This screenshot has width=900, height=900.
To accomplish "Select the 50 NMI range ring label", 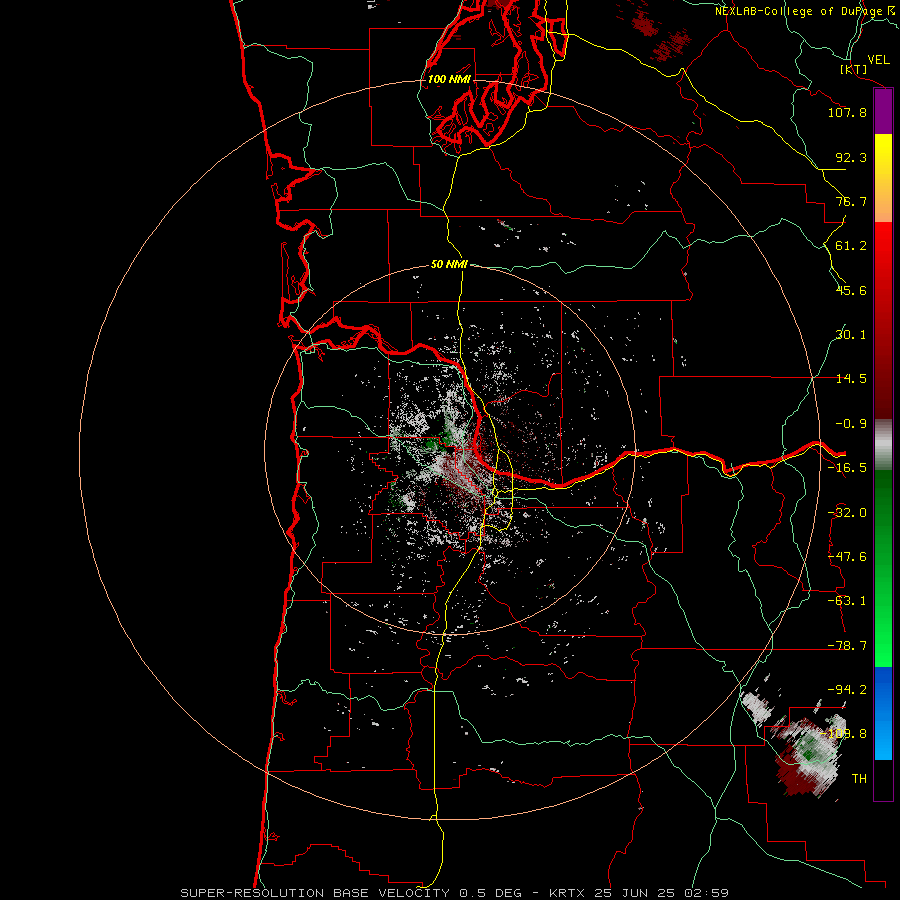I will 449,265.
